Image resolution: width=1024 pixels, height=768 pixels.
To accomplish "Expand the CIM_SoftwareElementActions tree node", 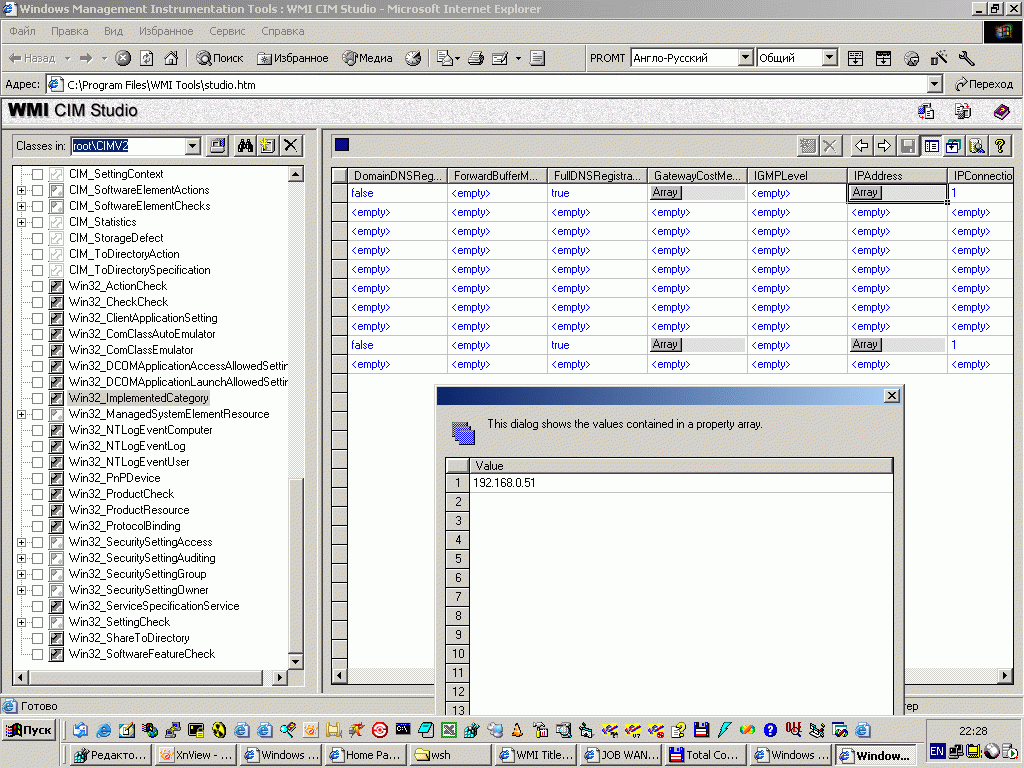I will [x=22, y=190].
